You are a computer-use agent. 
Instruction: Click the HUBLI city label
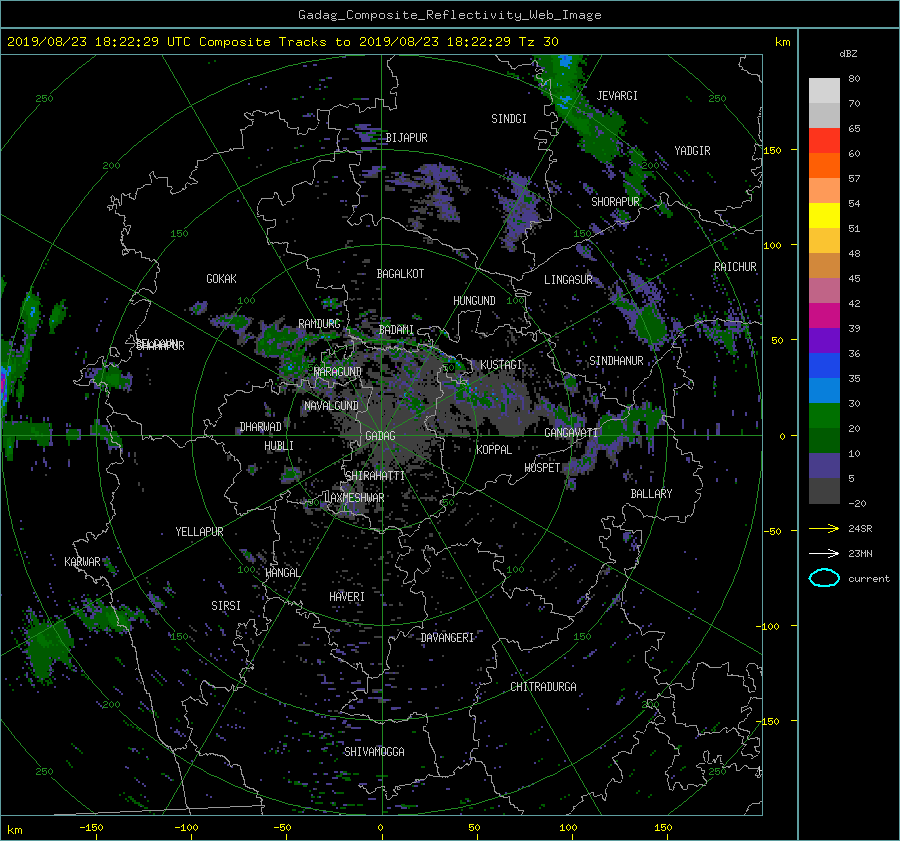279,446
